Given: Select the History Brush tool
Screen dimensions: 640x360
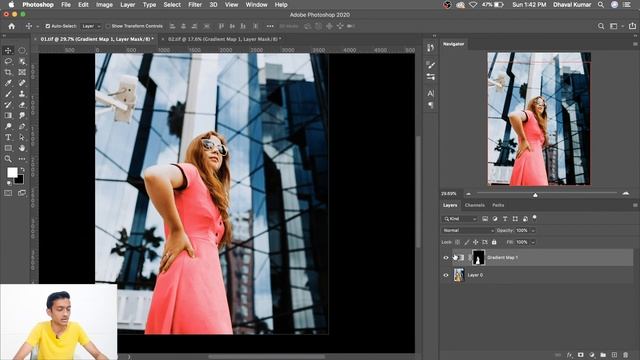Looking at the screenshot, I should pyautogui.click(x=8, y=105).
